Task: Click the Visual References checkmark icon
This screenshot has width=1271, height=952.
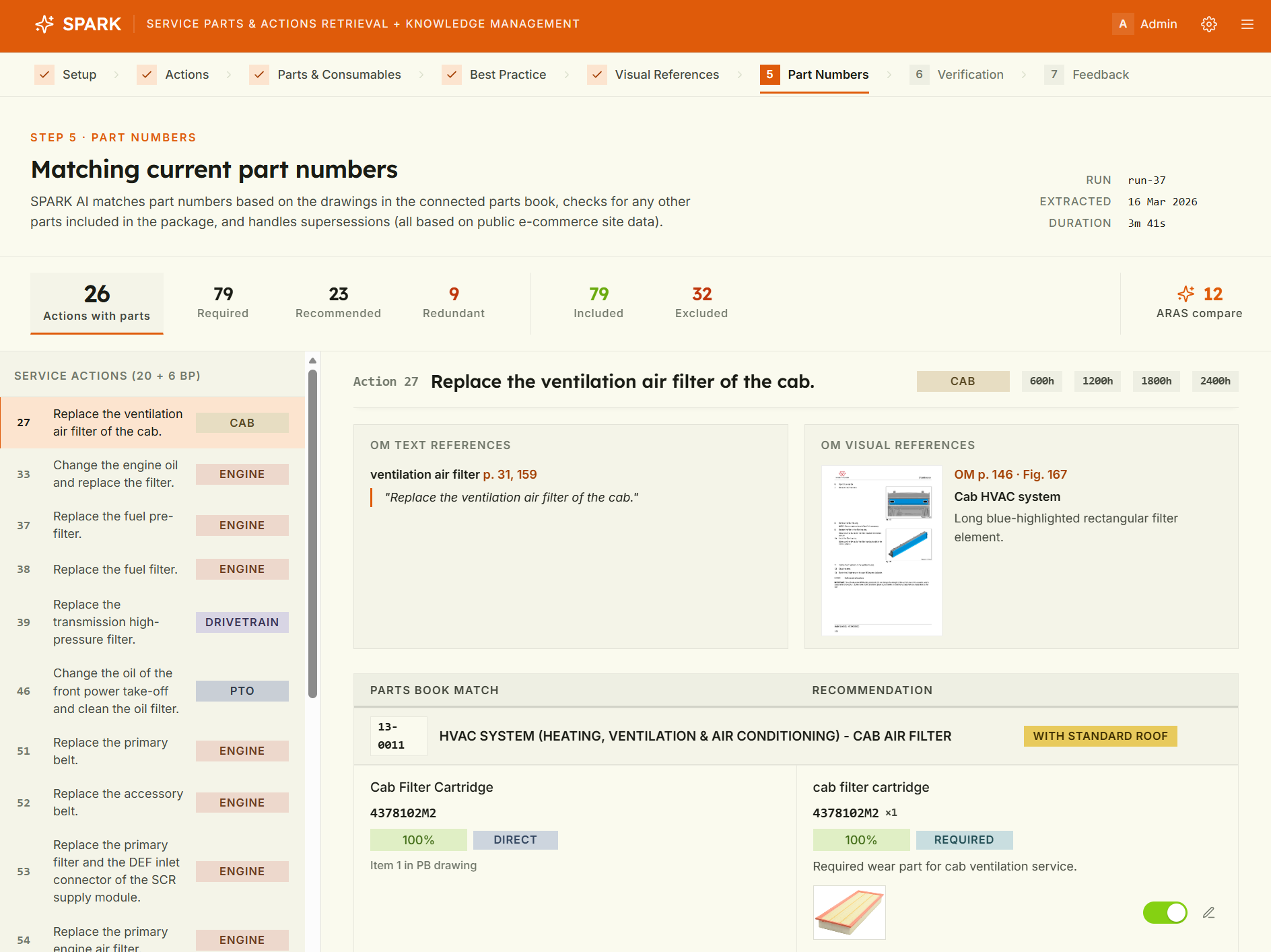Action: 597,75
